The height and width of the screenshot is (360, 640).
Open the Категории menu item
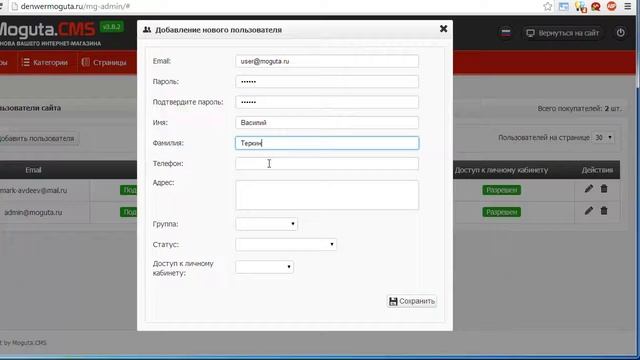[x=45, y=62]
